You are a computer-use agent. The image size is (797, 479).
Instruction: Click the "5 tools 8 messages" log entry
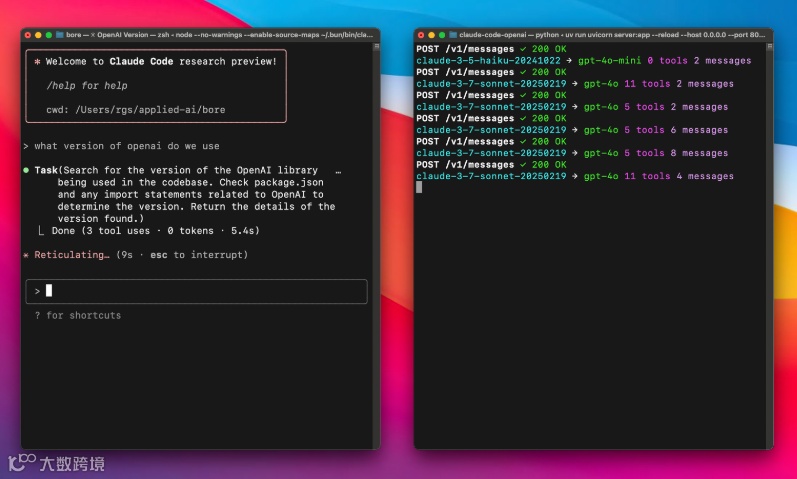tap(676, 153)
